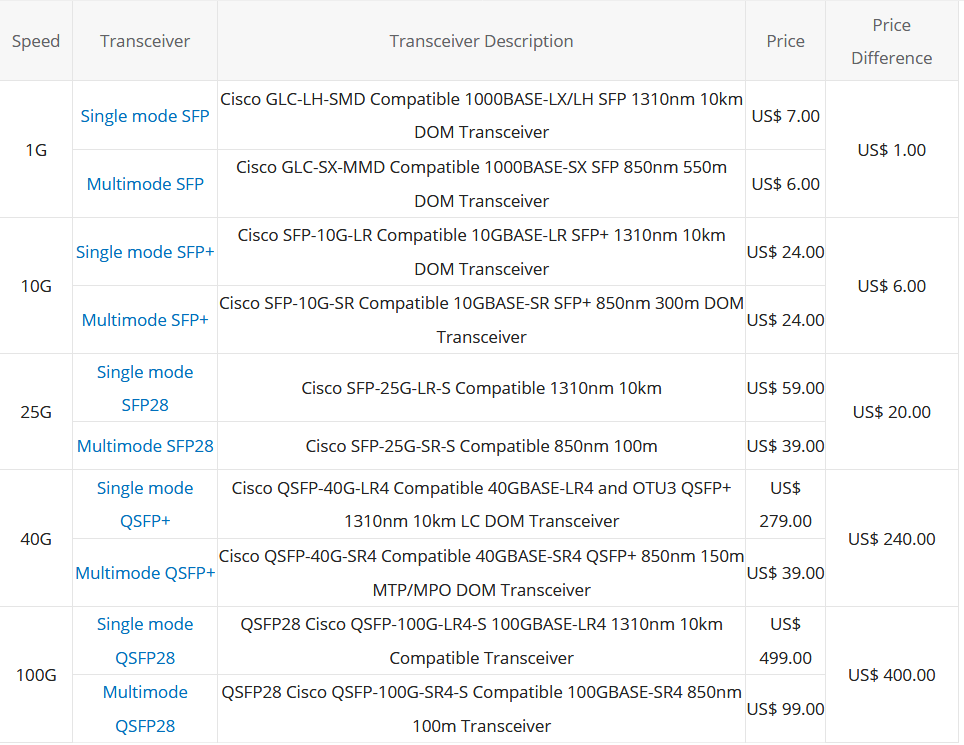Click the Cisco SFP-25G-LR-S Compatible 1310nm 10km text
The image size is (964, 745).
click(481, 388)
